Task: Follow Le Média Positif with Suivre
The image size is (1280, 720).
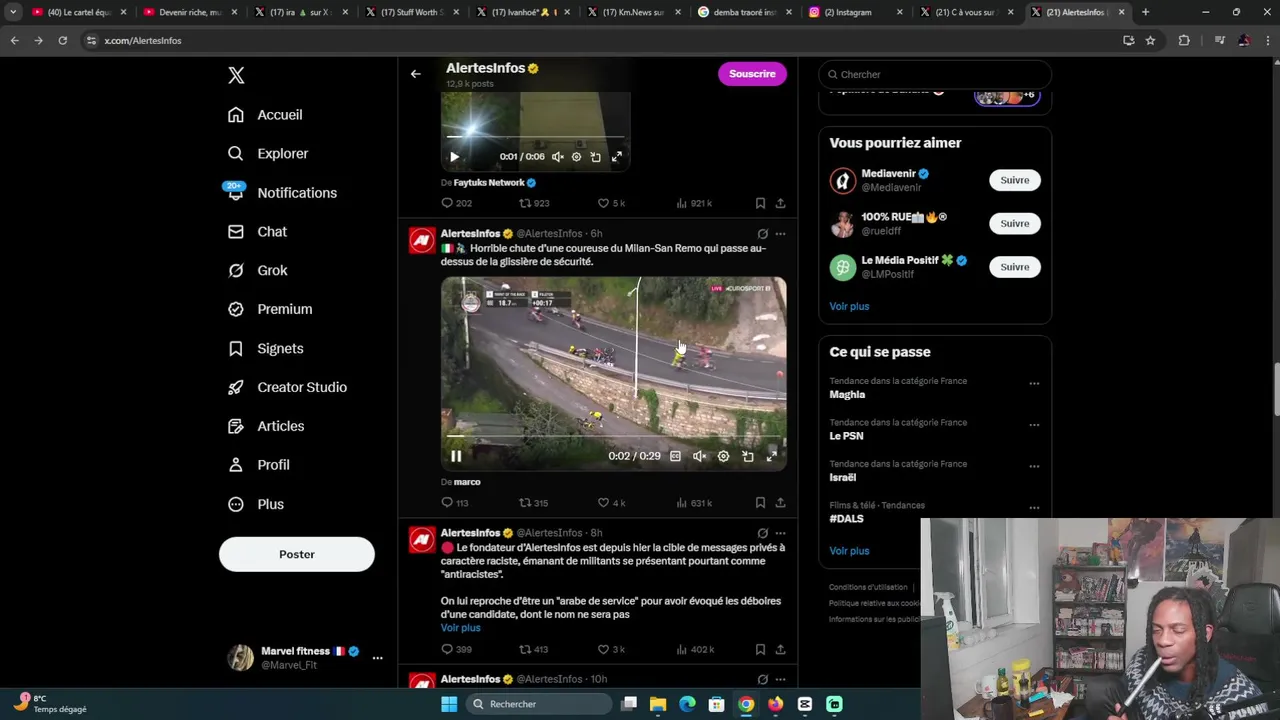Action: pyautogui.click(x=1015, y=267)
